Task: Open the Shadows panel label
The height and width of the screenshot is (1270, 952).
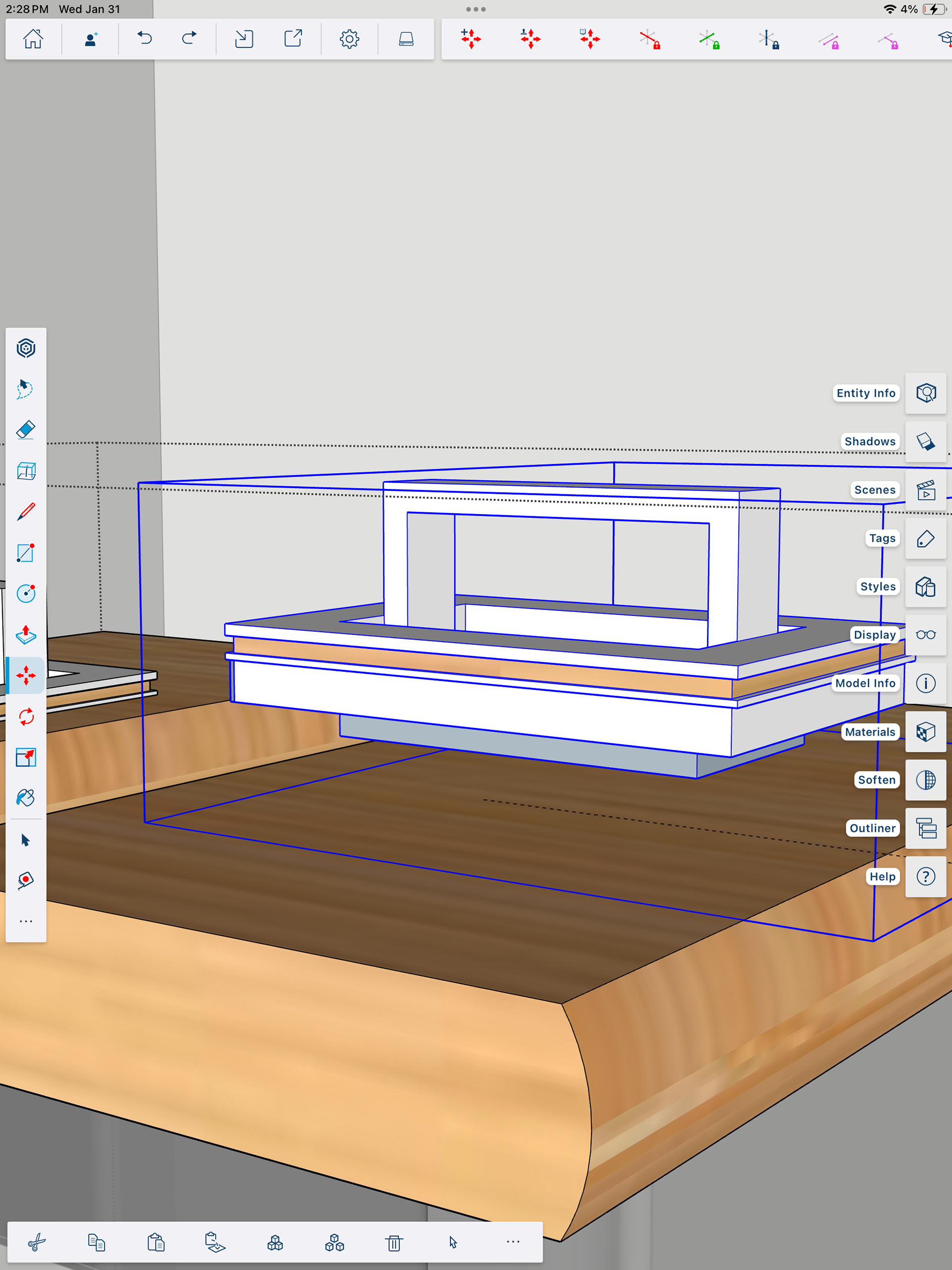Action: pyautogui.click(x=869, y=441)
